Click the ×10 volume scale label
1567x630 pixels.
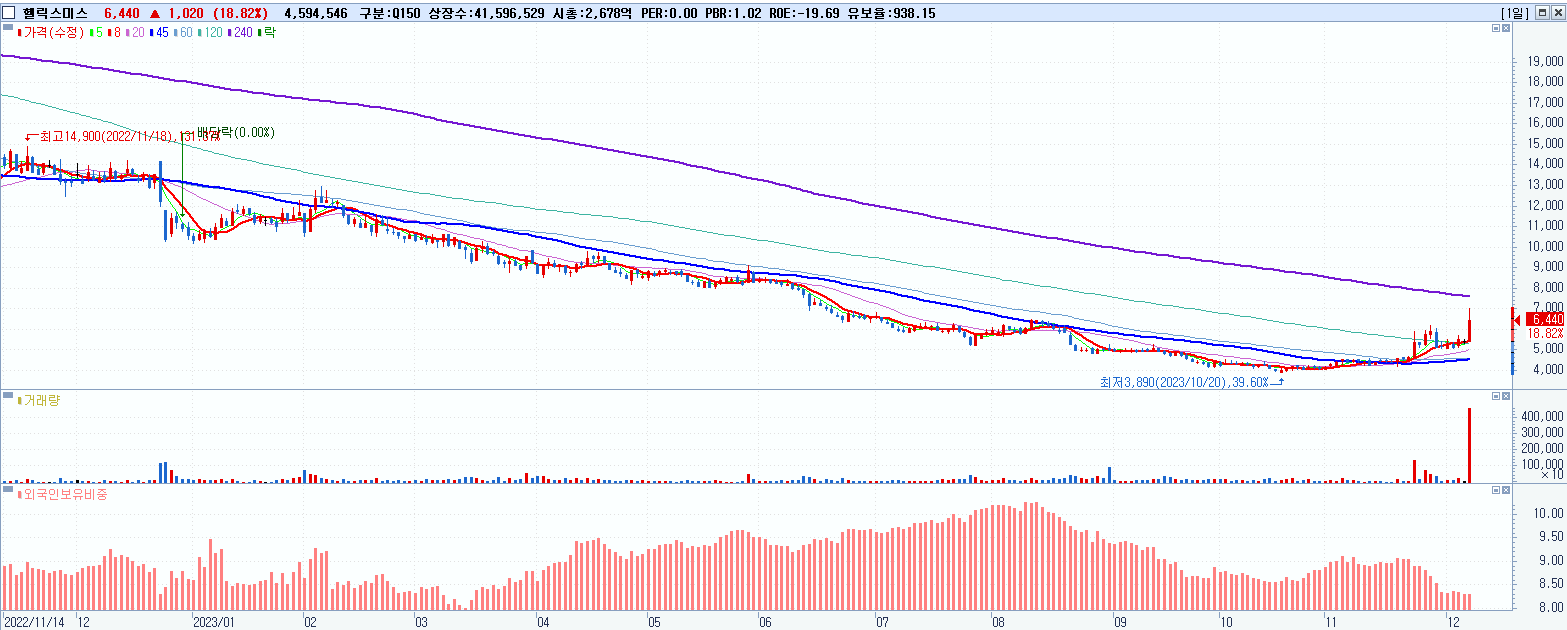pyautogui.click(x=1553, y=477)
